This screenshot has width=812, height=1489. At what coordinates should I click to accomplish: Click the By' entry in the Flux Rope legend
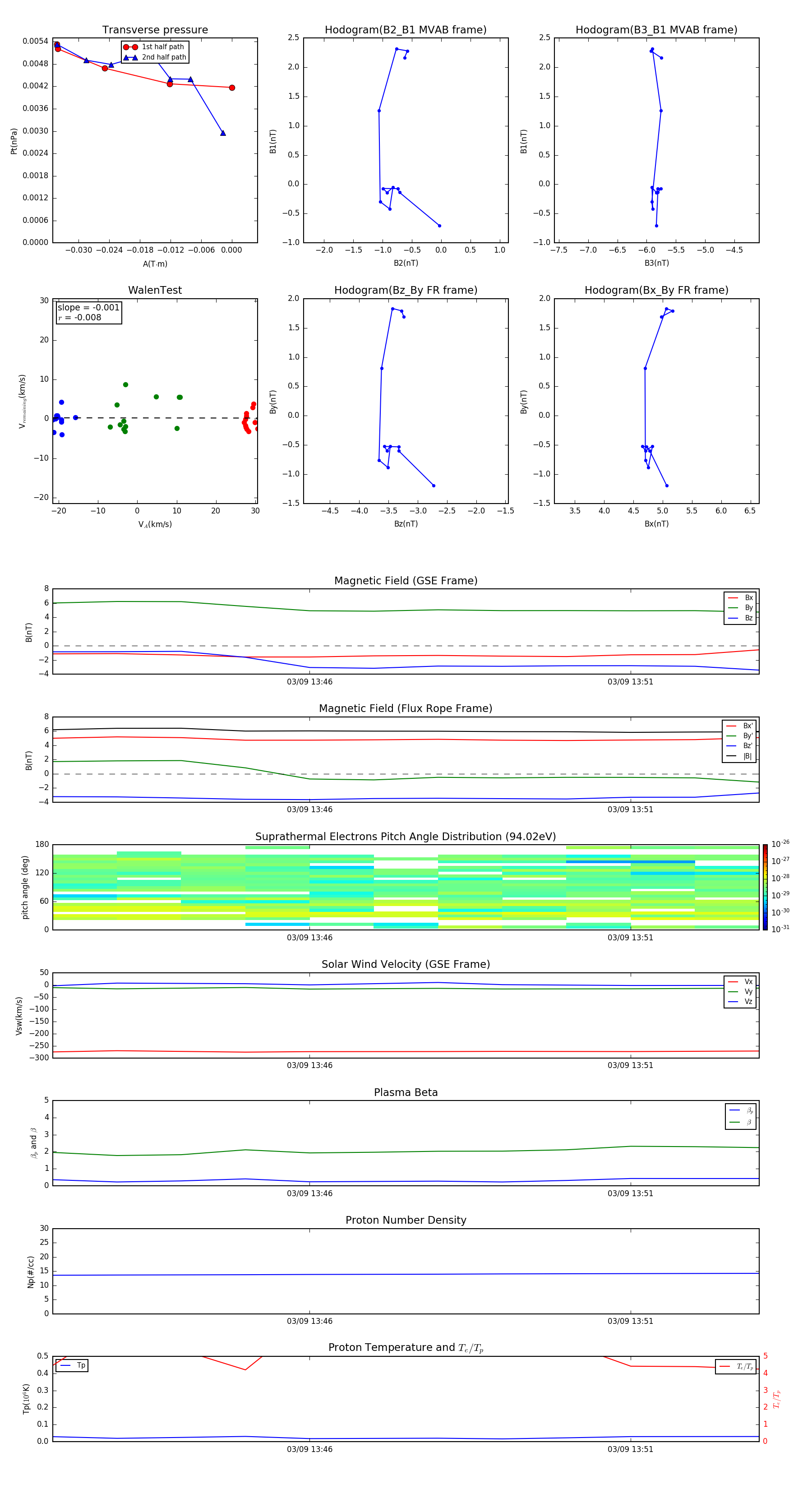[x=739, y=736]
